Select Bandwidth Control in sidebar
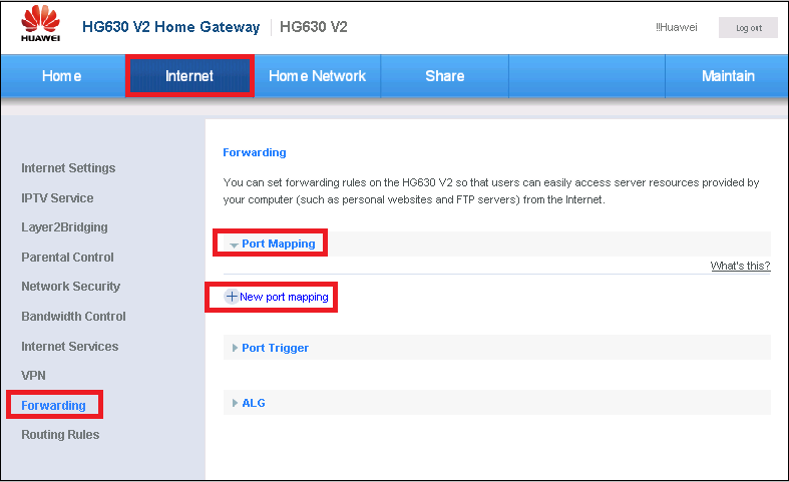The image size is (789, 482). coord(73,316)
